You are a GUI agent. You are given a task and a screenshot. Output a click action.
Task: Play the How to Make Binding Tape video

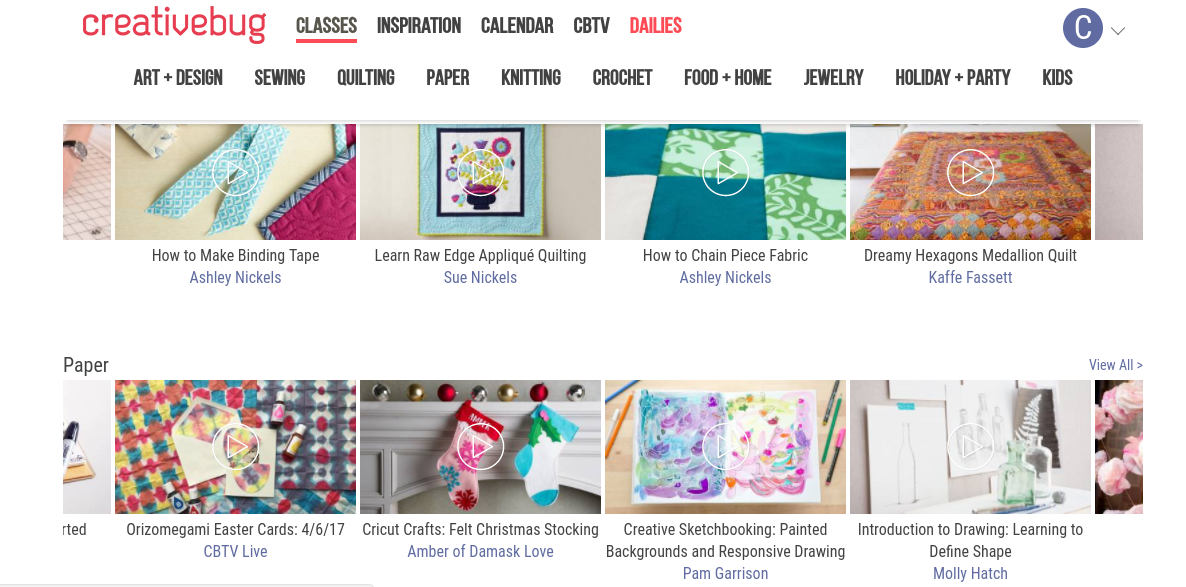click(x=236, y=173)
